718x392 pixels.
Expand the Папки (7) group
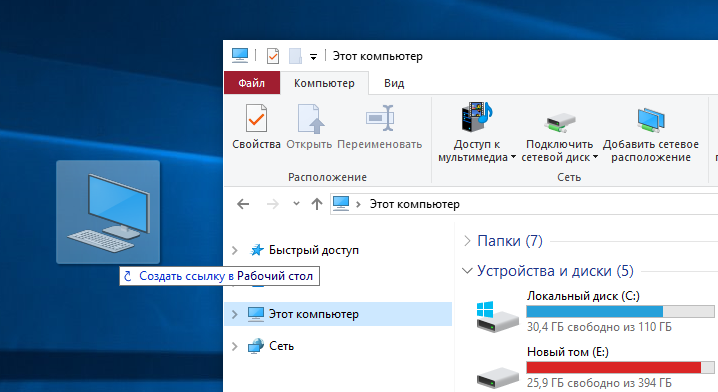[467, 240]
